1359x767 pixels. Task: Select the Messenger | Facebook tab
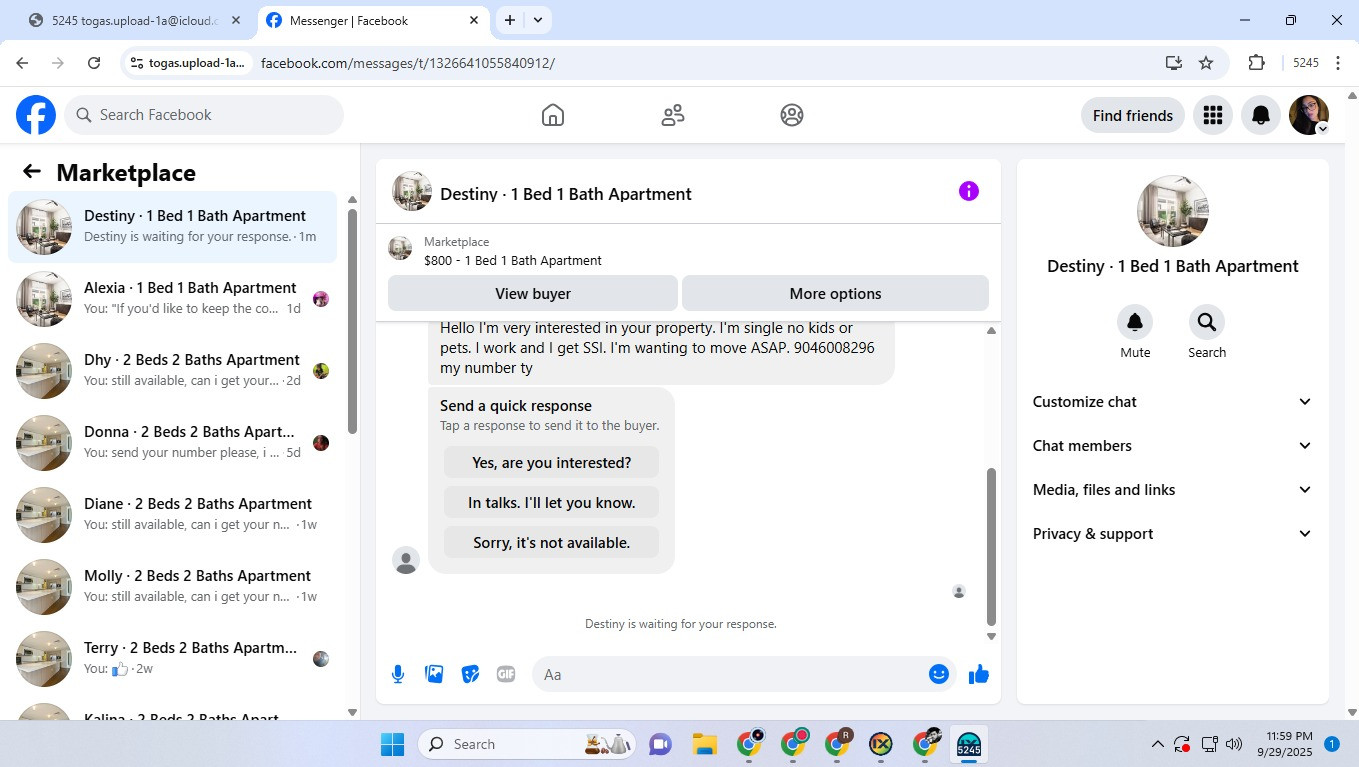coord(374,20)
